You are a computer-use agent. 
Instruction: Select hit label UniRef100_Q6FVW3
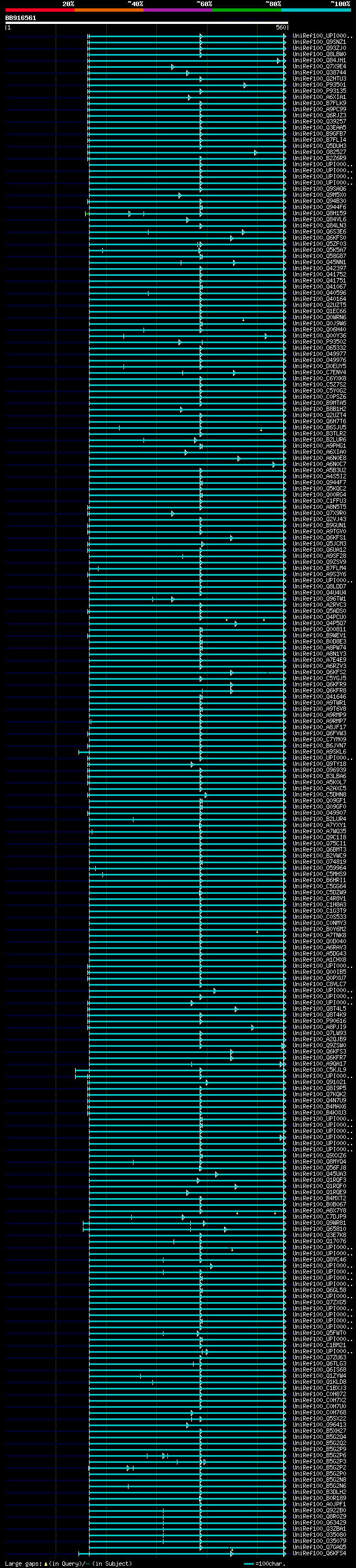(x=319, y=733)
